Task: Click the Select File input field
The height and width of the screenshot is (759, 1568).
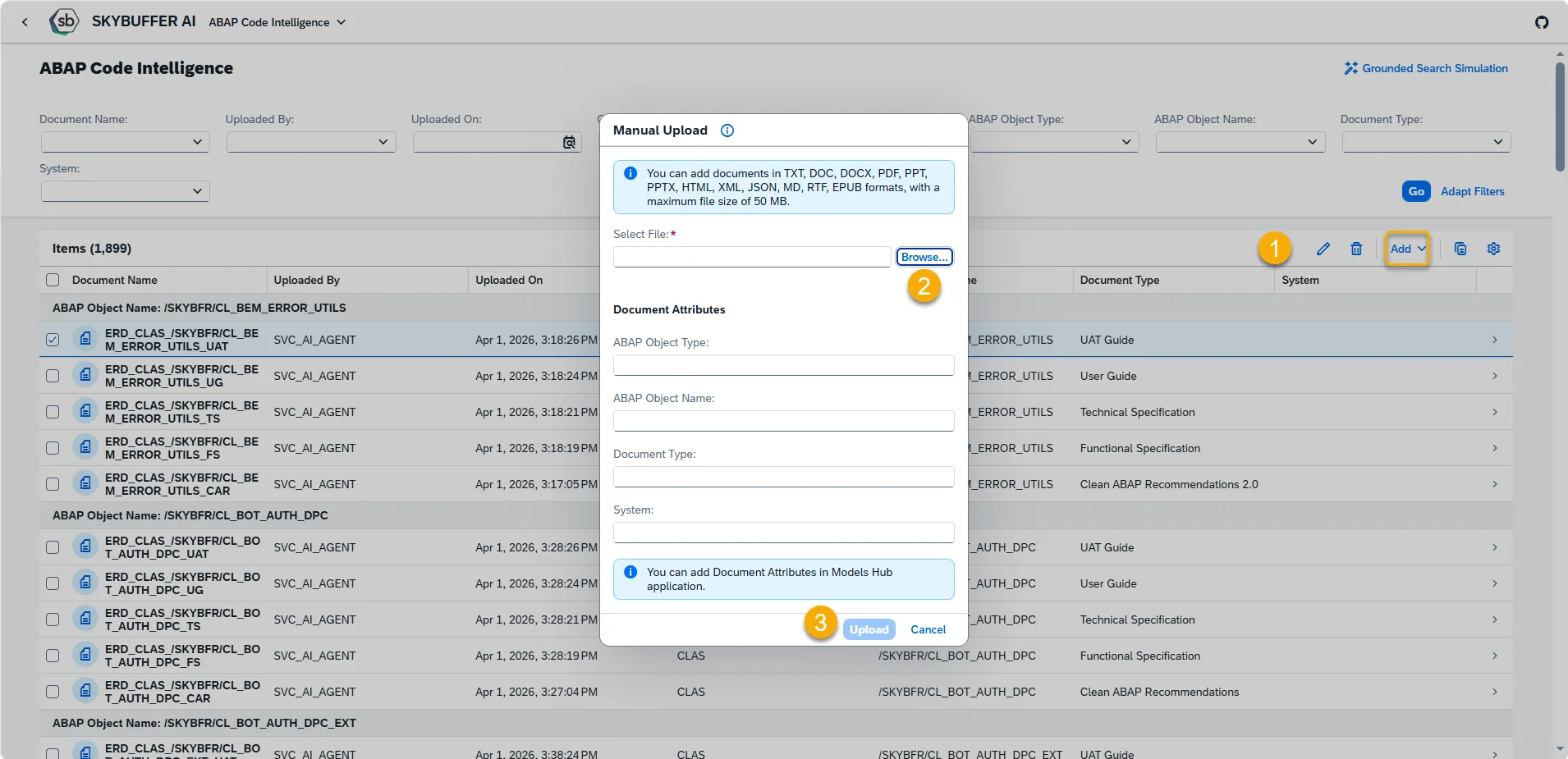Action: coord(752,257)
